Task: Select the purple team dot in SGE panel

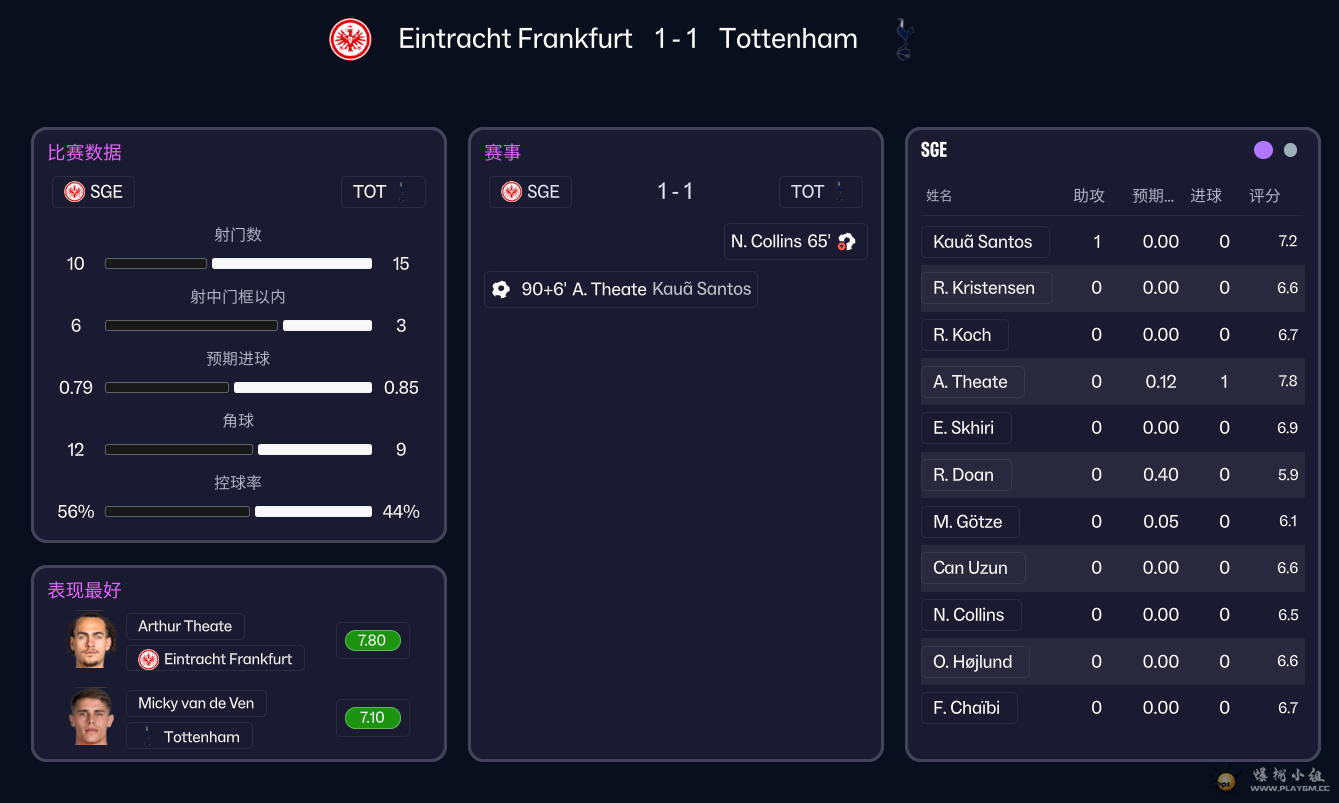Action: click(x=1263, y=150)
